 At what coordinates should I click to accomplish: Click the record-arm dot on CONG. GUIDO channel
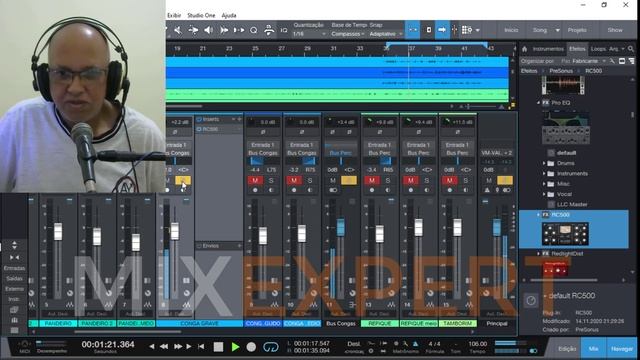tap(255, 190)
